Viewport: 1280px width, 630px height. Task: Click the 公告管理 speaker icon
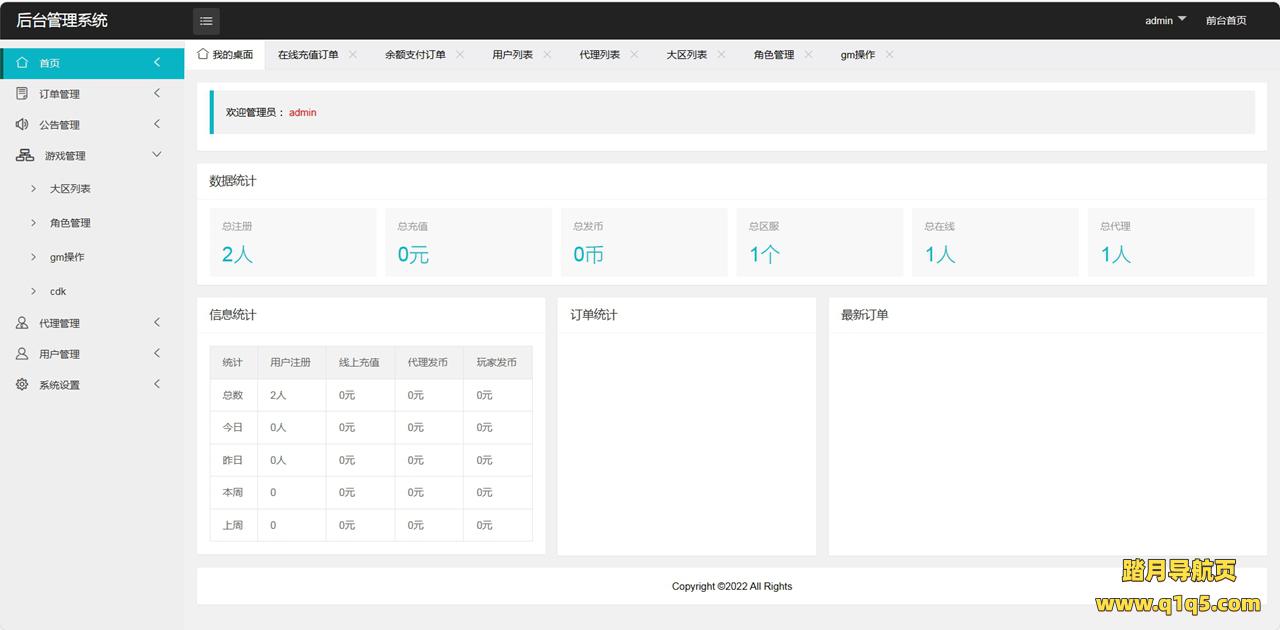[x=22, y=124]
